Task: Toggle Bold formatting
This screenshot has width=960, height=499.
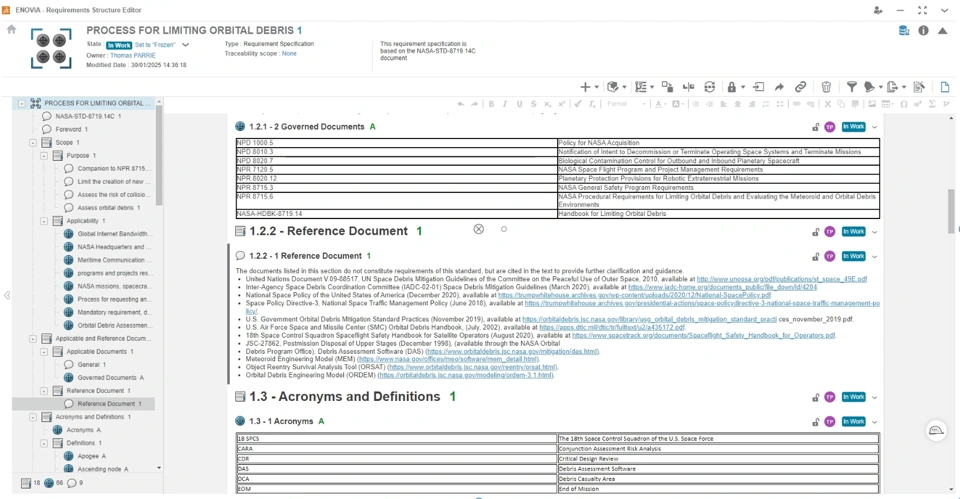Action: tap(491, 104)
